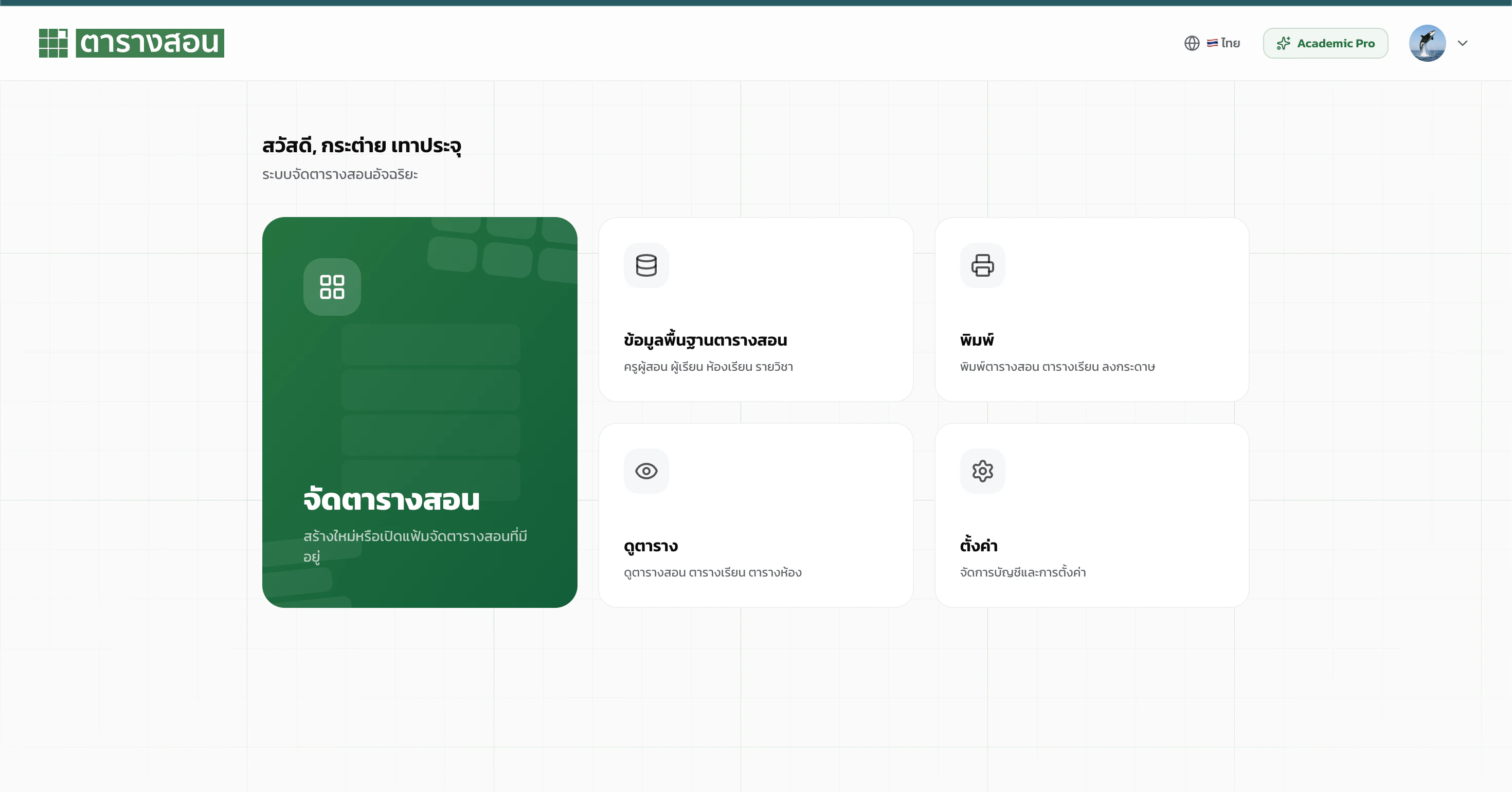Image resolution: width=1512 pixels, height=792 pixels.
Task: Expand the account menu with the down chevron
Action: pyautogui.click(x=1463, y=43)
